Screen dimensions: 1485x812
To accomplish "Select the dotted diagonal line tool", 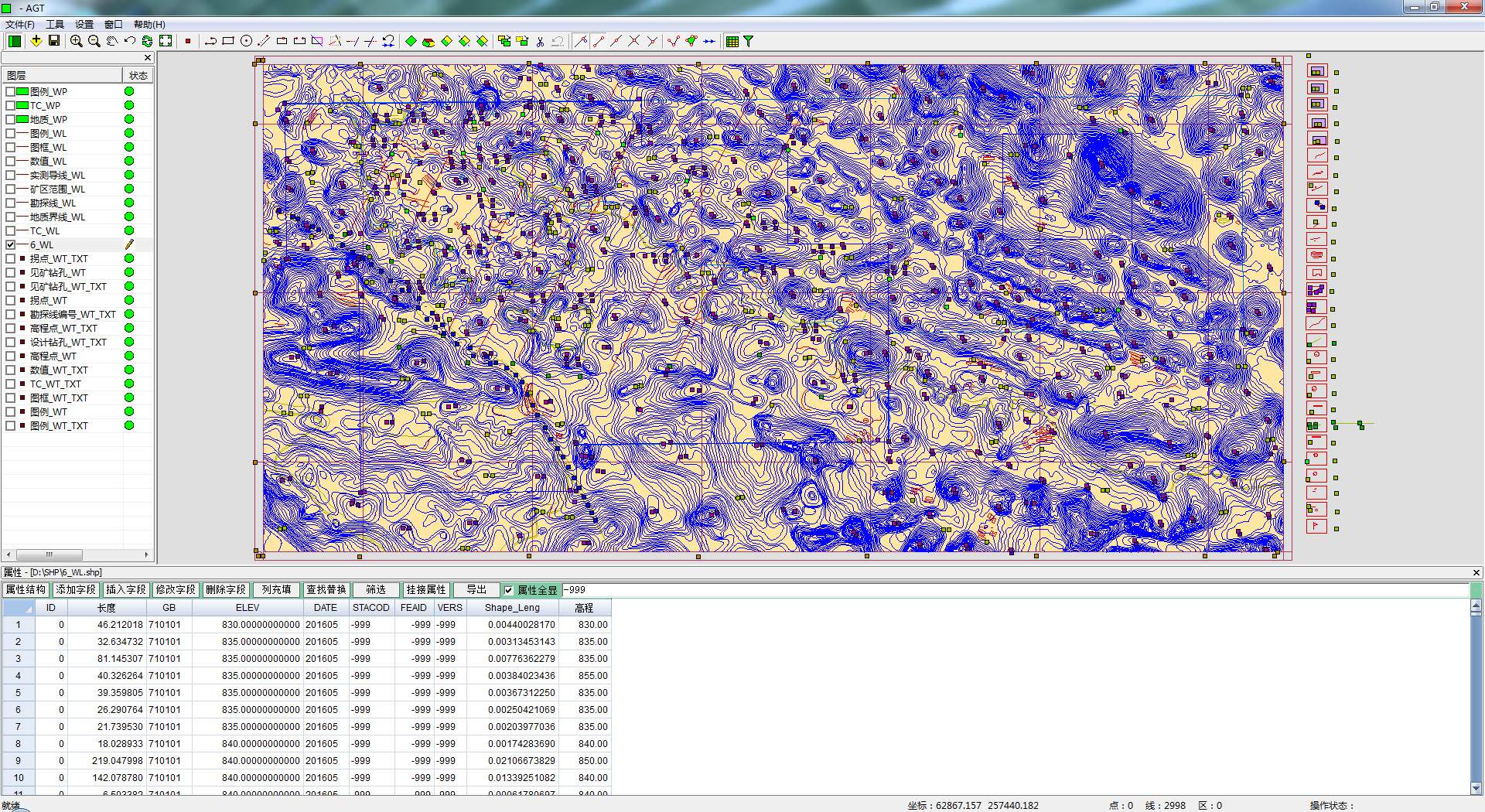I will (264, 41).
